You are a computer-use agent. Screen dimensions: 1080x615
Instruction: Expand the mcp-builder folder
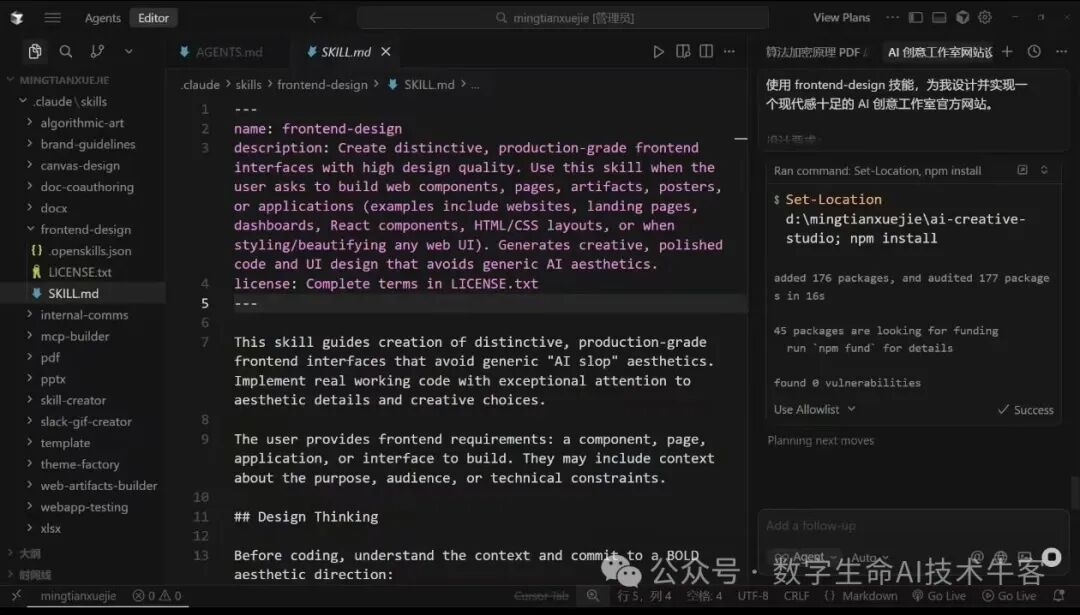click(74, 336)
